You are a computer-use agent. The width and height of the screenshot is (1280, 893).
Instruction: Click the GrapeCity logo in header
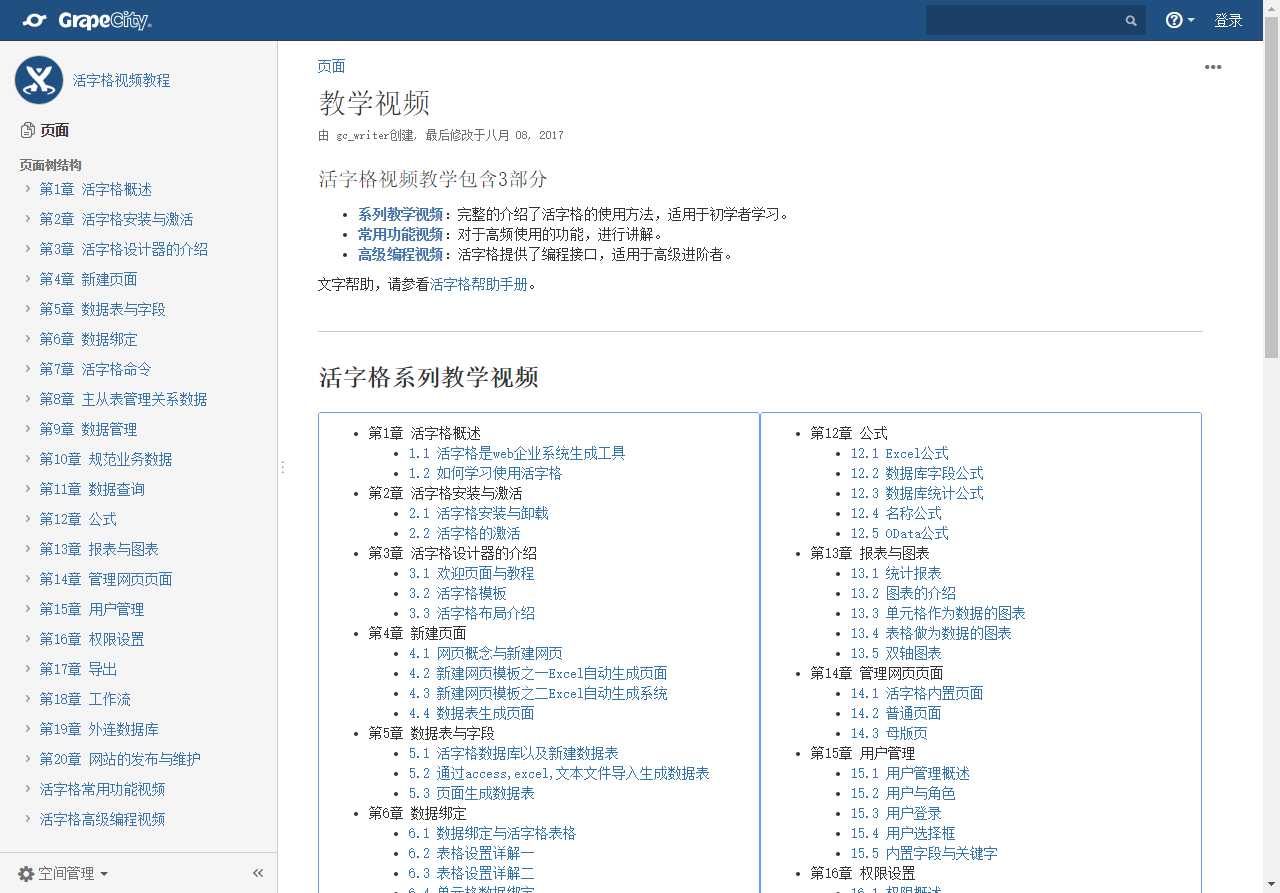pos(86,20)
